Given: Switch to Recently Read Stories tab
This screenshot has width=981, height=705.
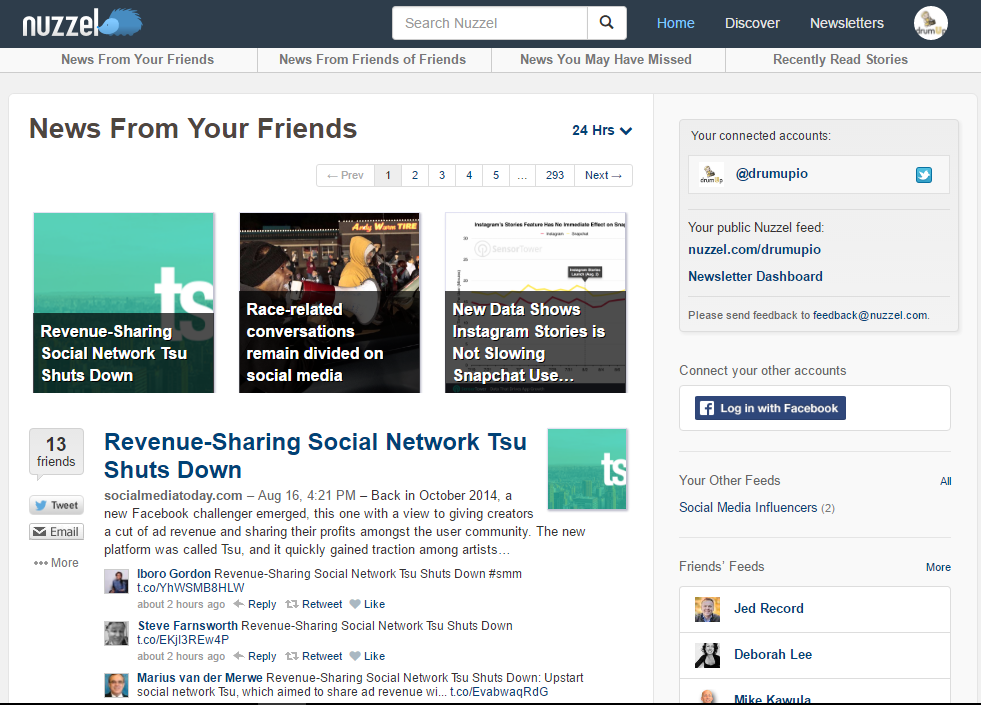Looking at the screenshot, I should 840,59.
